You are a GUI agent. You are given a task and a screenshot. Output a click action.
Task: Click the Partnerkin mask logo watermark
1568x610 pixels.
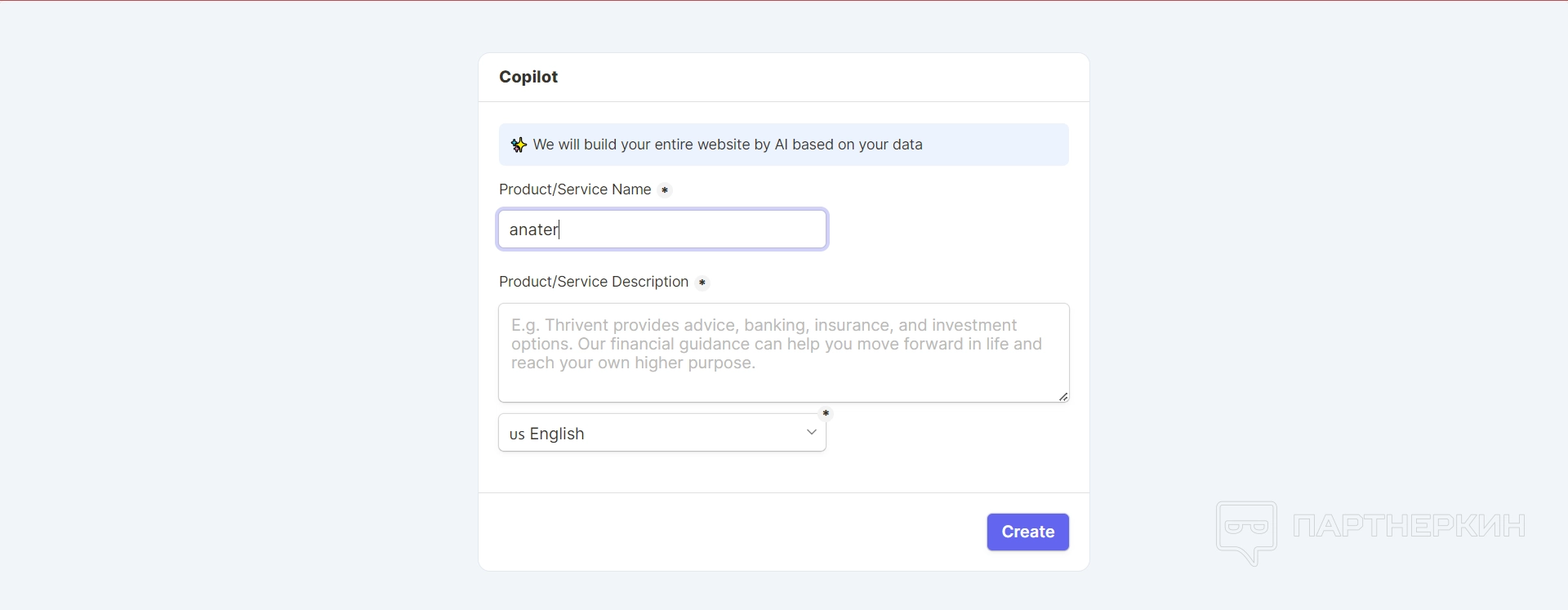click(x=1246, y=530)
